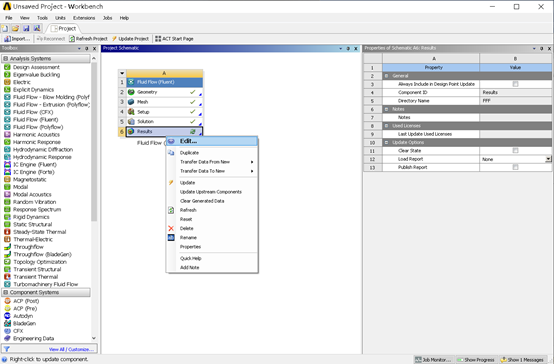Click the Solution cell icon
The image size is (554, 364).
pyautogui.click(x=131, y=122)
